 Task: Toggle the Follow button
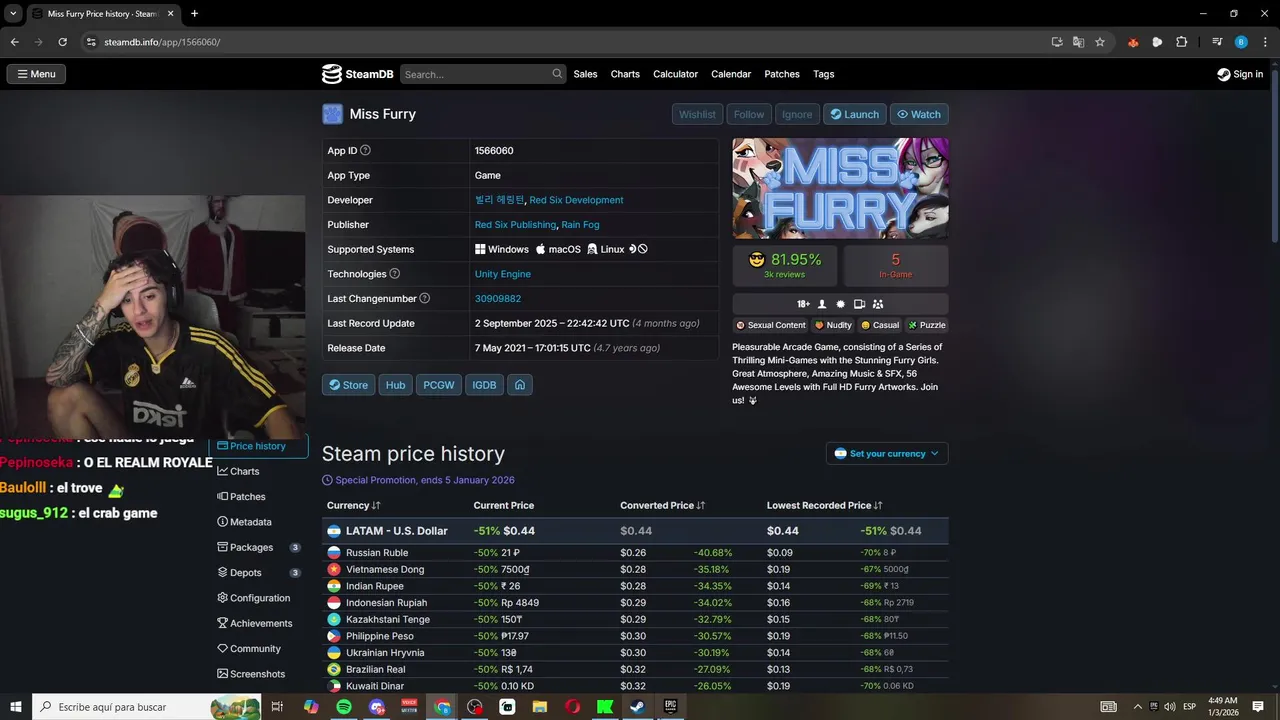click(x=748, y=114)
